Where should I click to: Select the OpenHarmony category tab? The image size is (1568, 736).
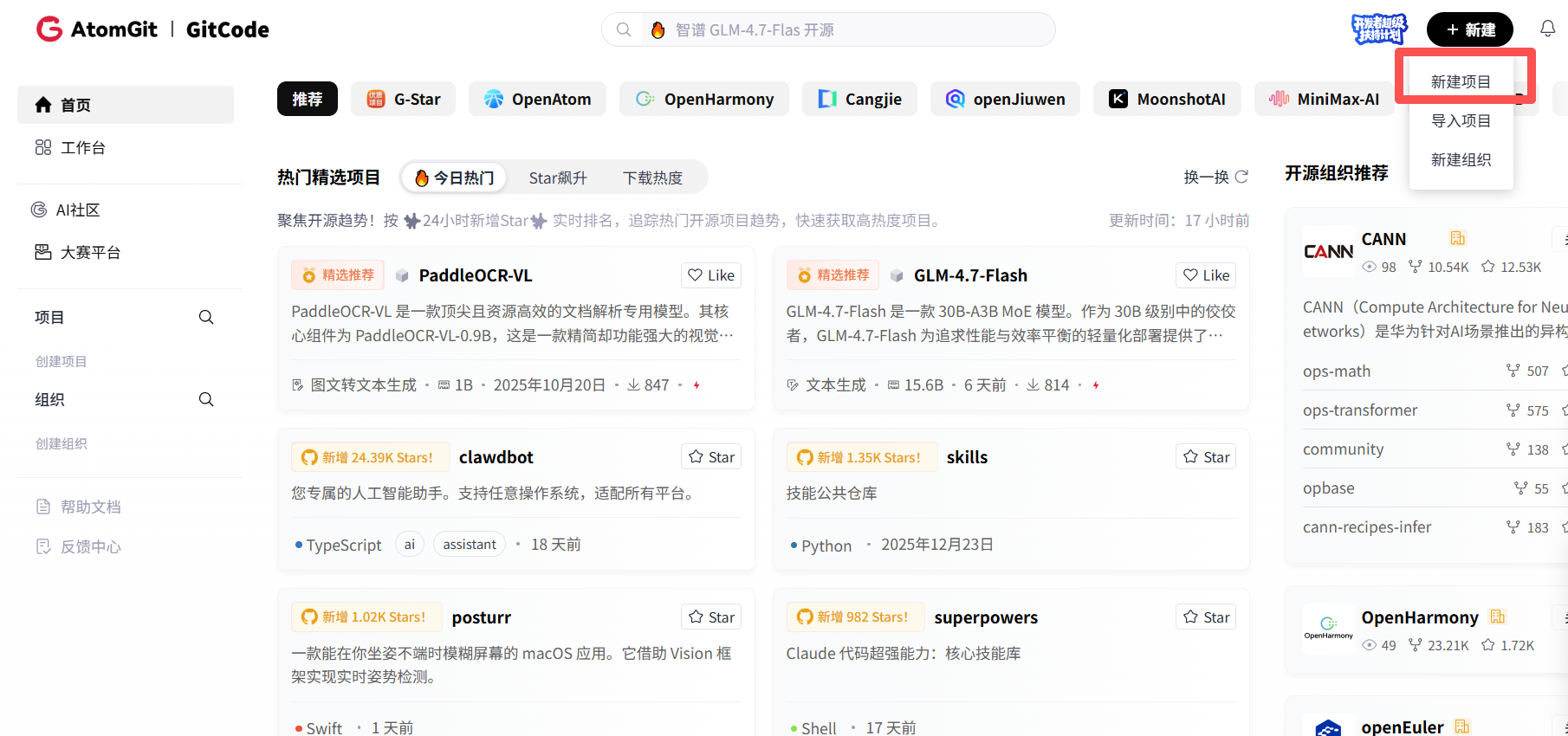click(x=704, y=99)
